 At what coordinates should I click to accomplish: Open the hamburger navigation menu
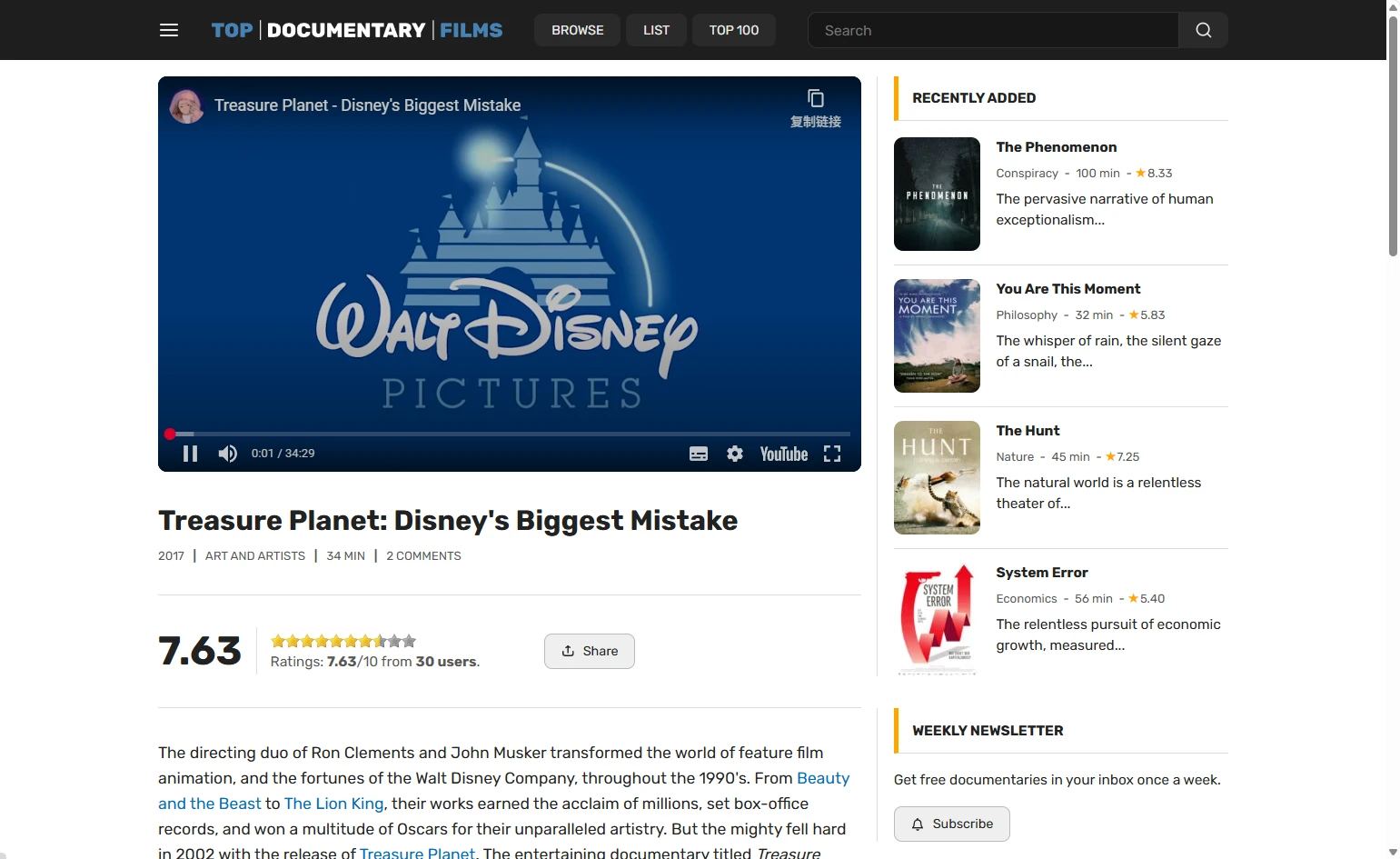169,30
